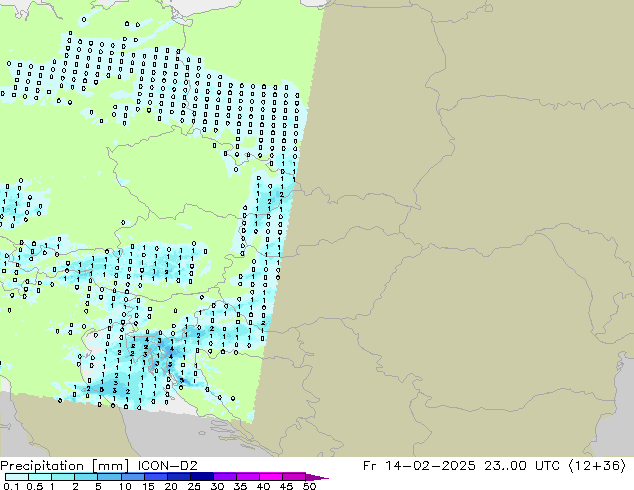The width and height of the screenshot is (634, 490).
Task: Click the '40' legend value
Action: (x=263, y=486)
